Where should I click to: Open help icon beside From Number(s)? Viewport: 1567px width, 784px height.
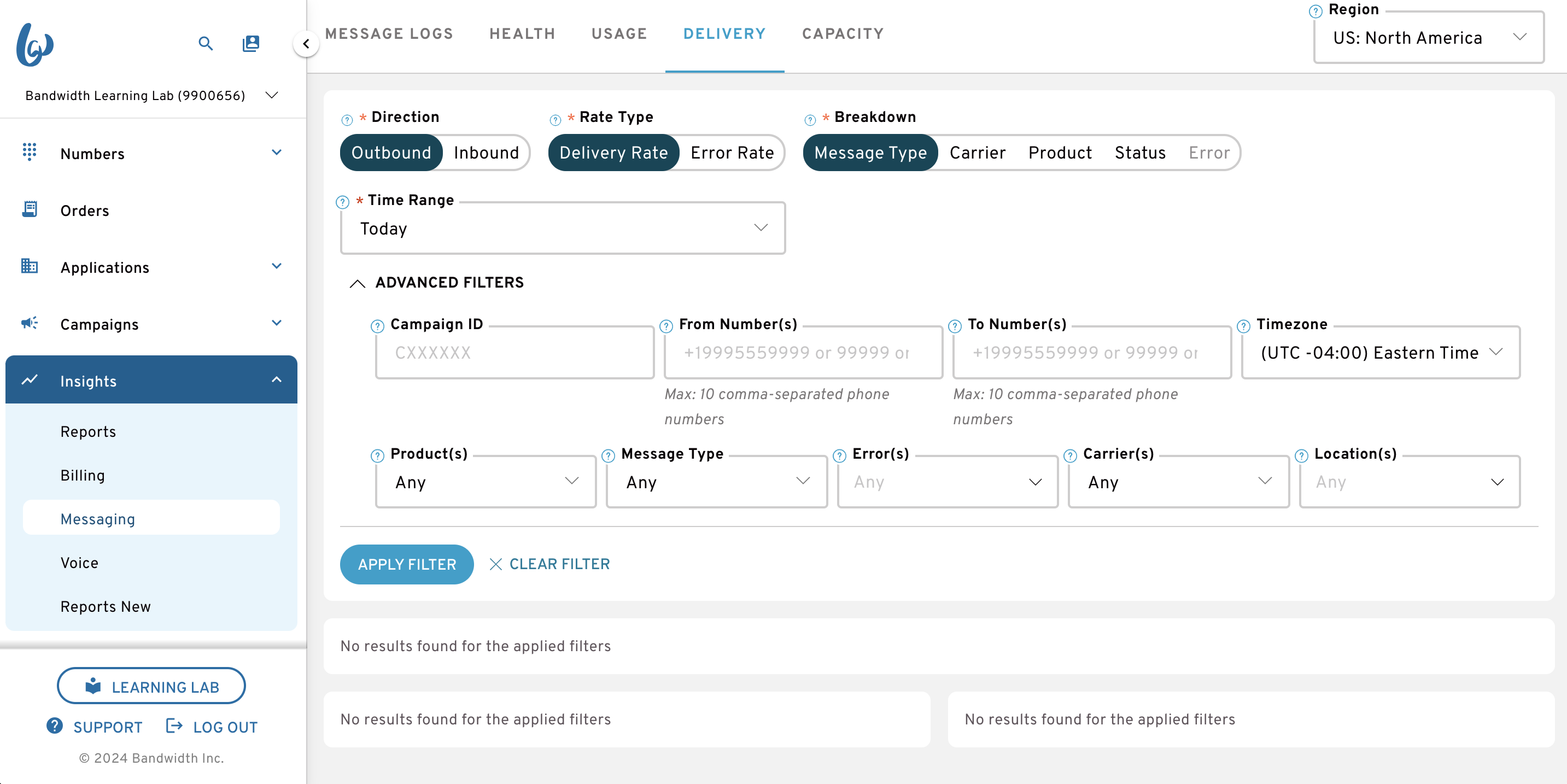pos(666,326)
